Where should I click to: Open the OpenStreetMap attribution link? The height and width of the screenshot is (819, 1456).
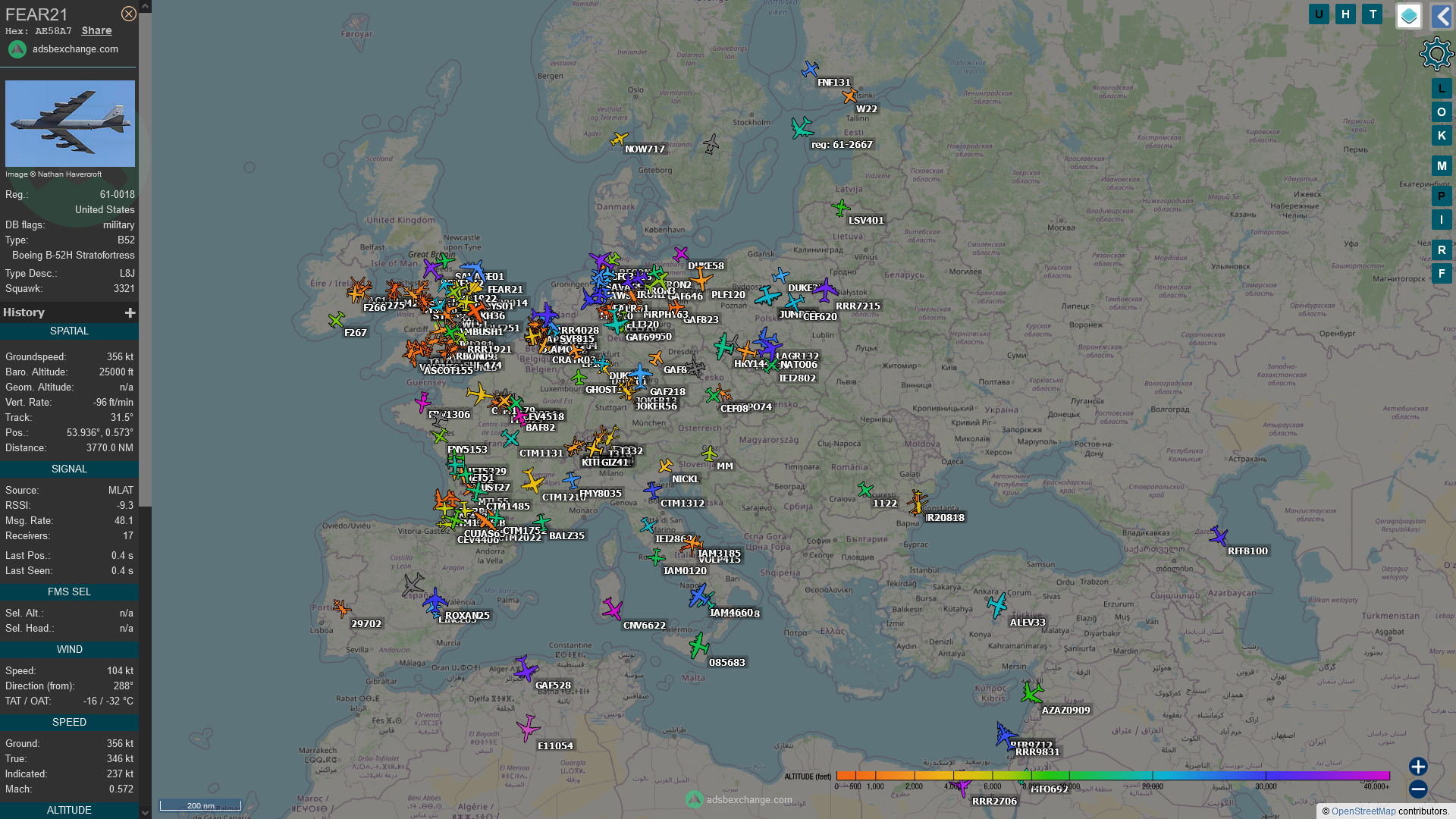(x=1363, y=811)
